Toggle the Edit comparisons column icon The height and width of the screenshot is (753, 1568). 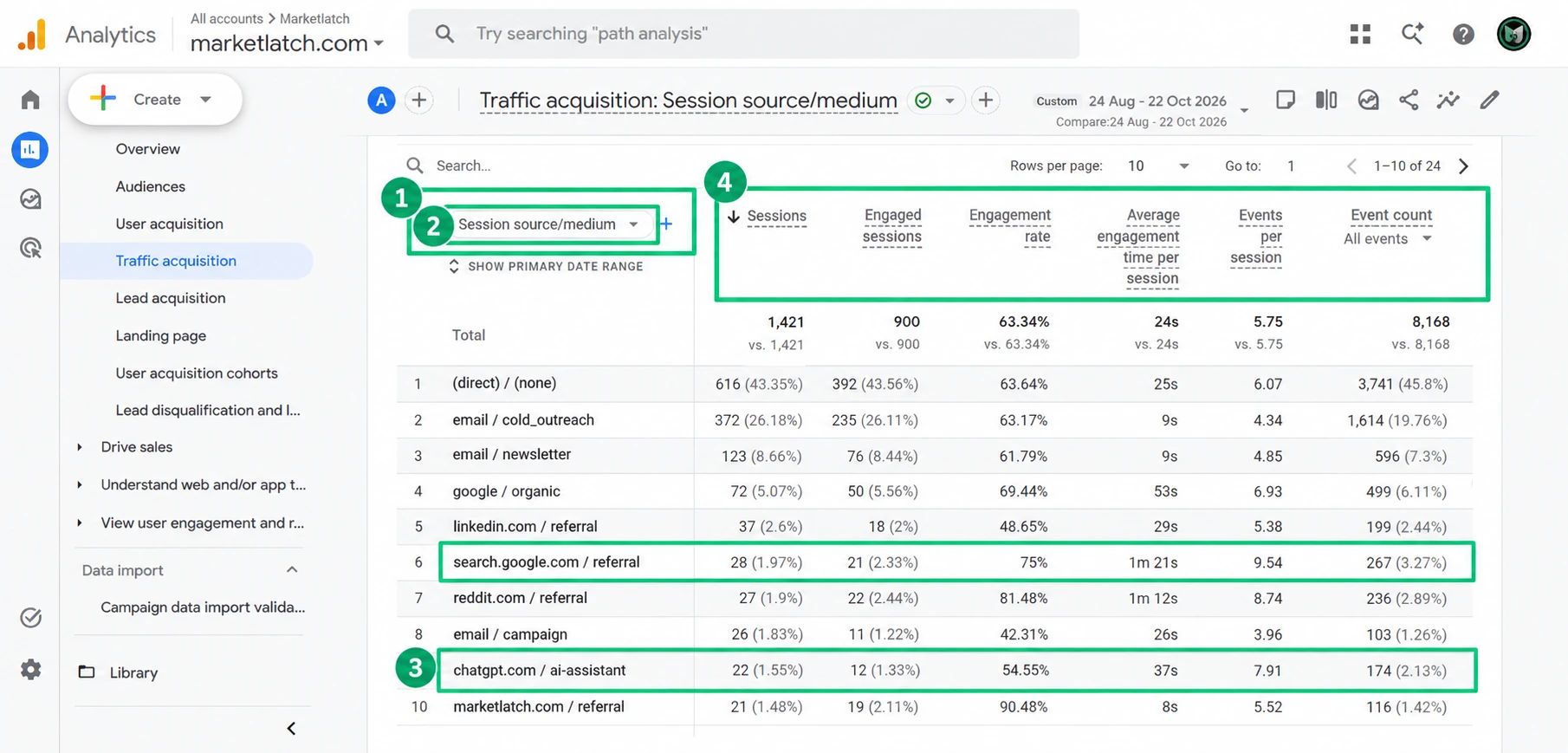tap(1325, 100)
